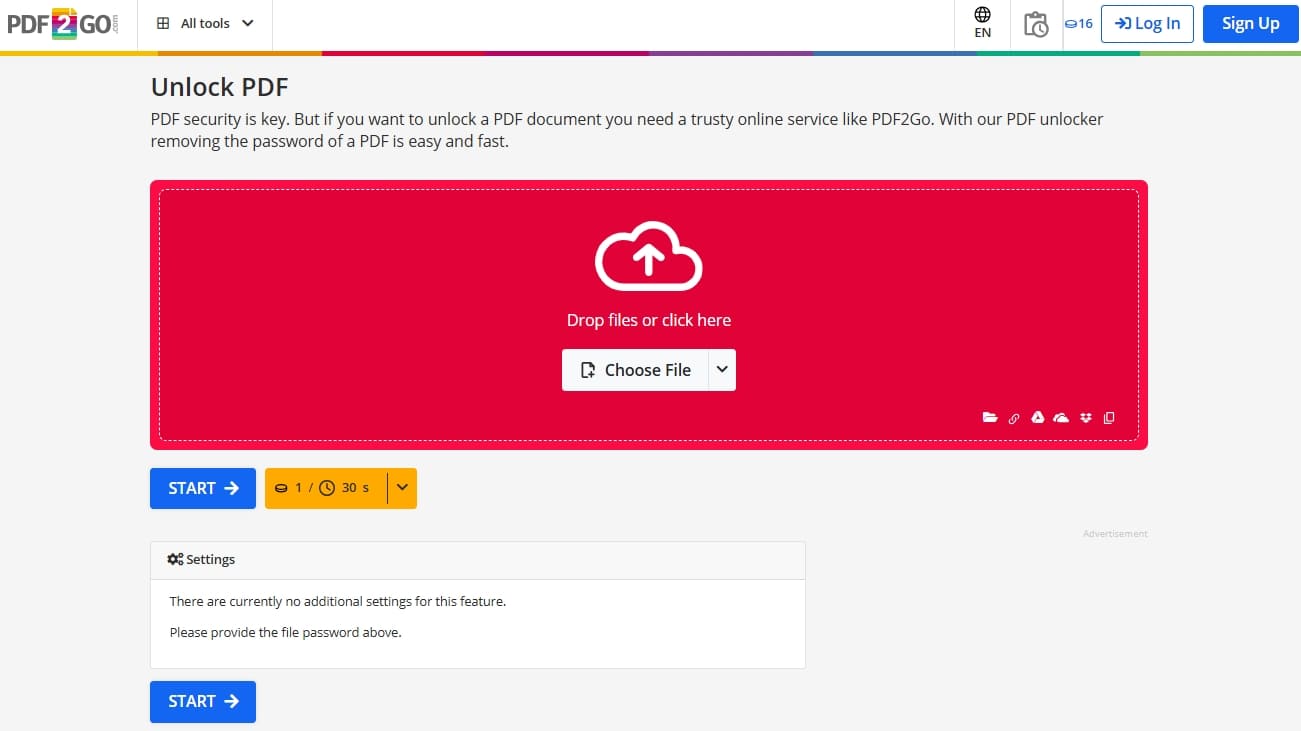Image resolution: width=1301 pixels, height=731 pixels.
Task: Open the PDF2GO logo home link
Action: coord(62,23)
